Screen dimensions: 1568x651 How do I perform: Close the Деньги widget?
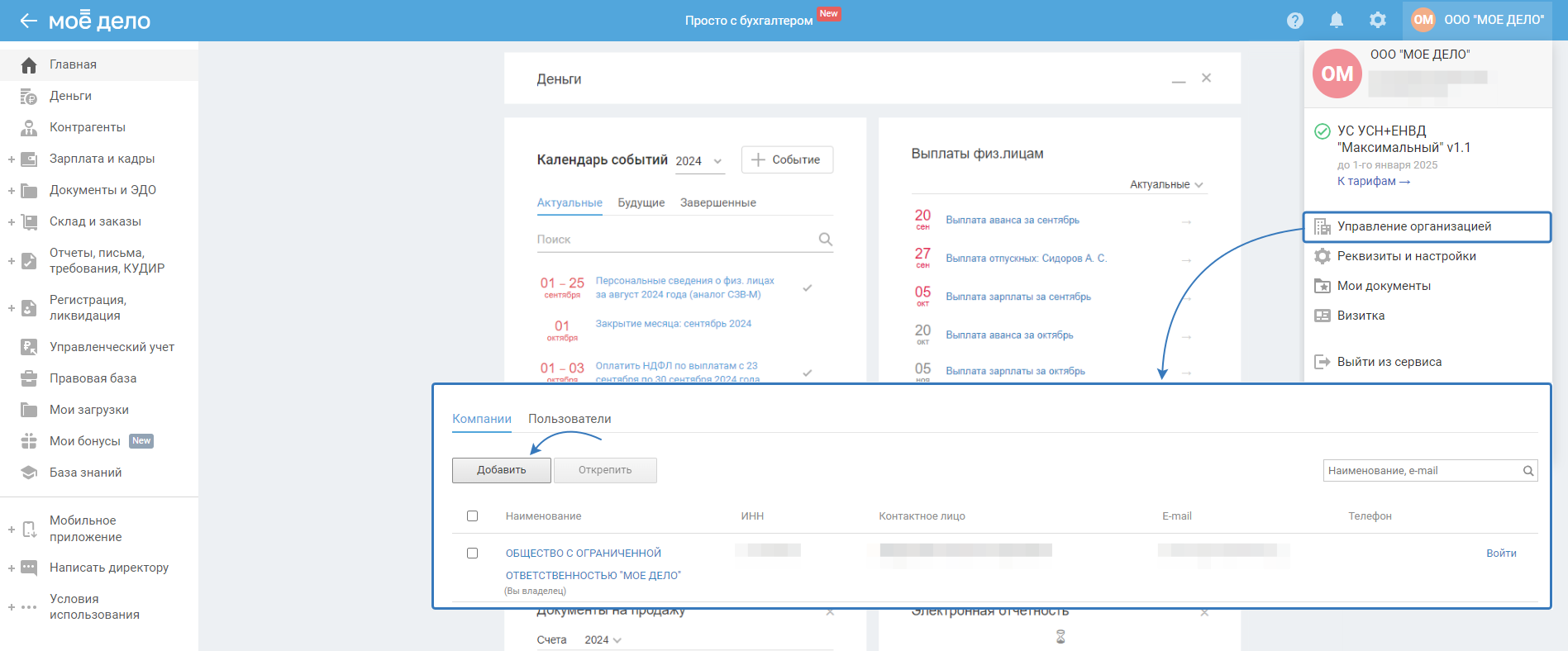pyautogui.click(x=1207, y=78)
